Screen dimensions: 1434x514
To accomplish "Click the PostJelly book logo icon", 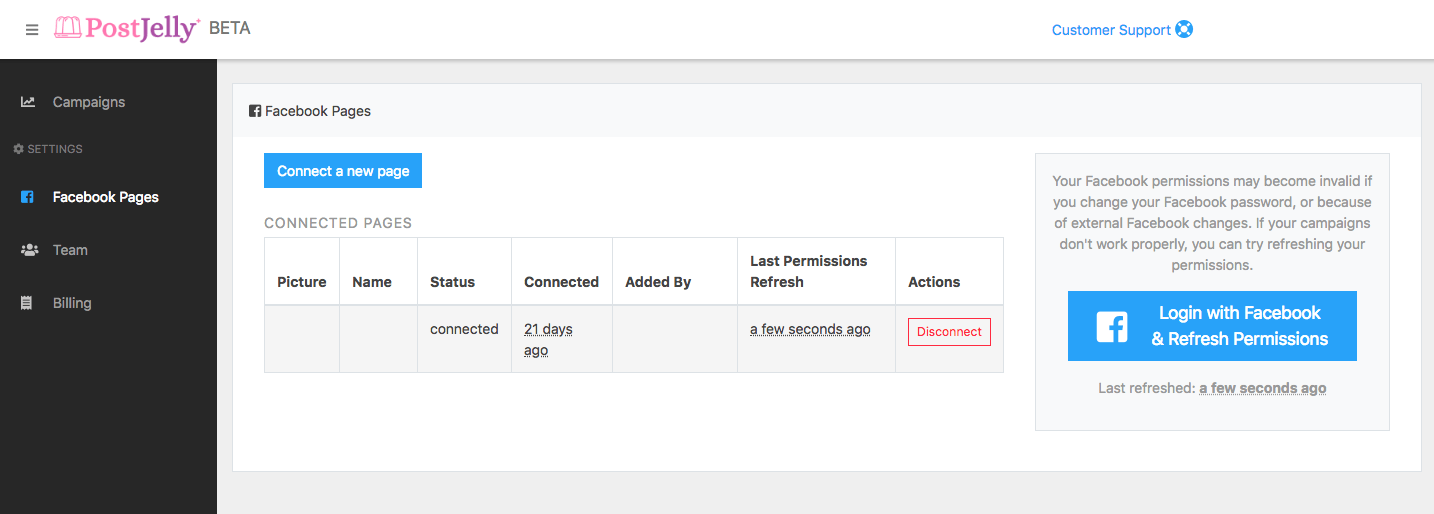I will 68,28.
